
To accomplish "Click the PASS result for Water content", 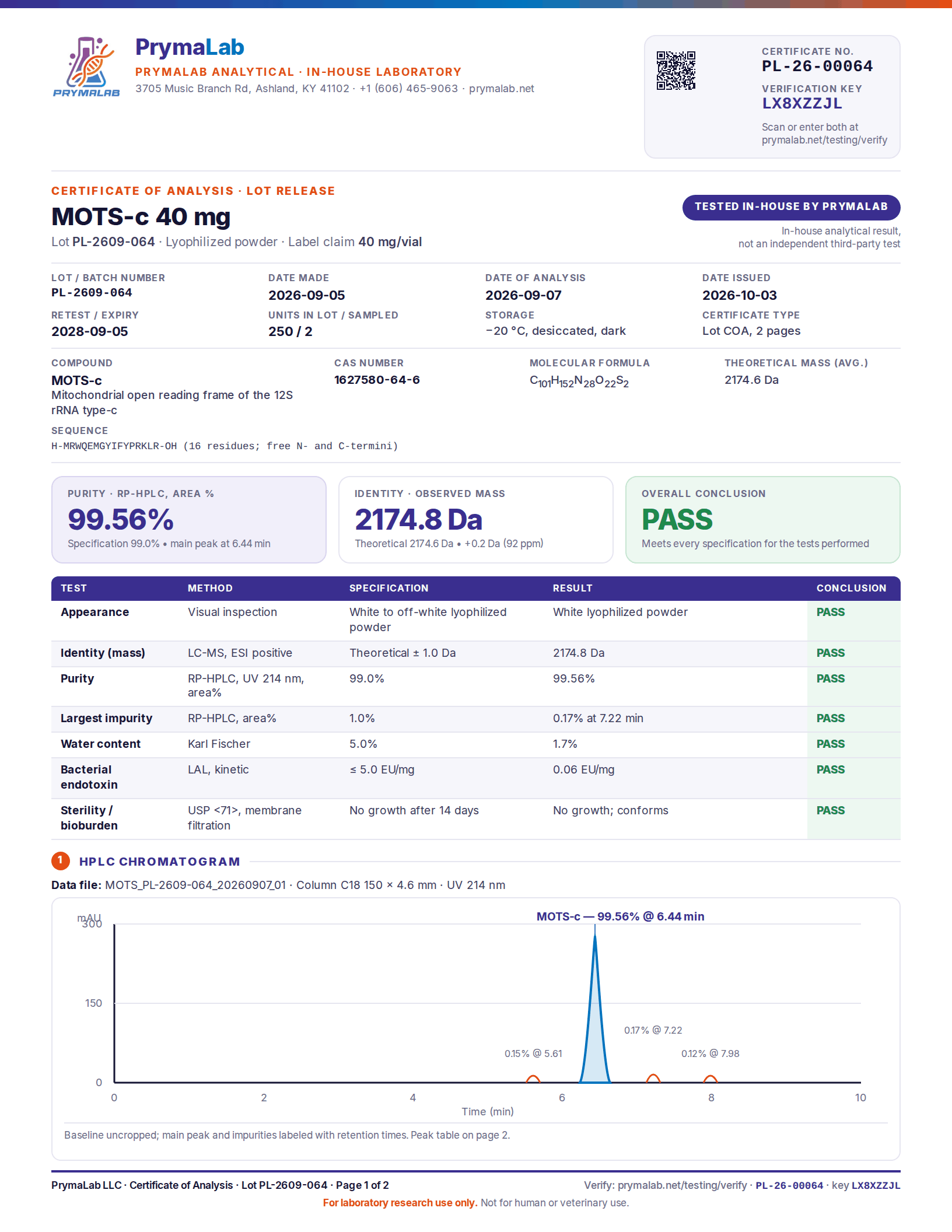I will click(x=831, y=744).
